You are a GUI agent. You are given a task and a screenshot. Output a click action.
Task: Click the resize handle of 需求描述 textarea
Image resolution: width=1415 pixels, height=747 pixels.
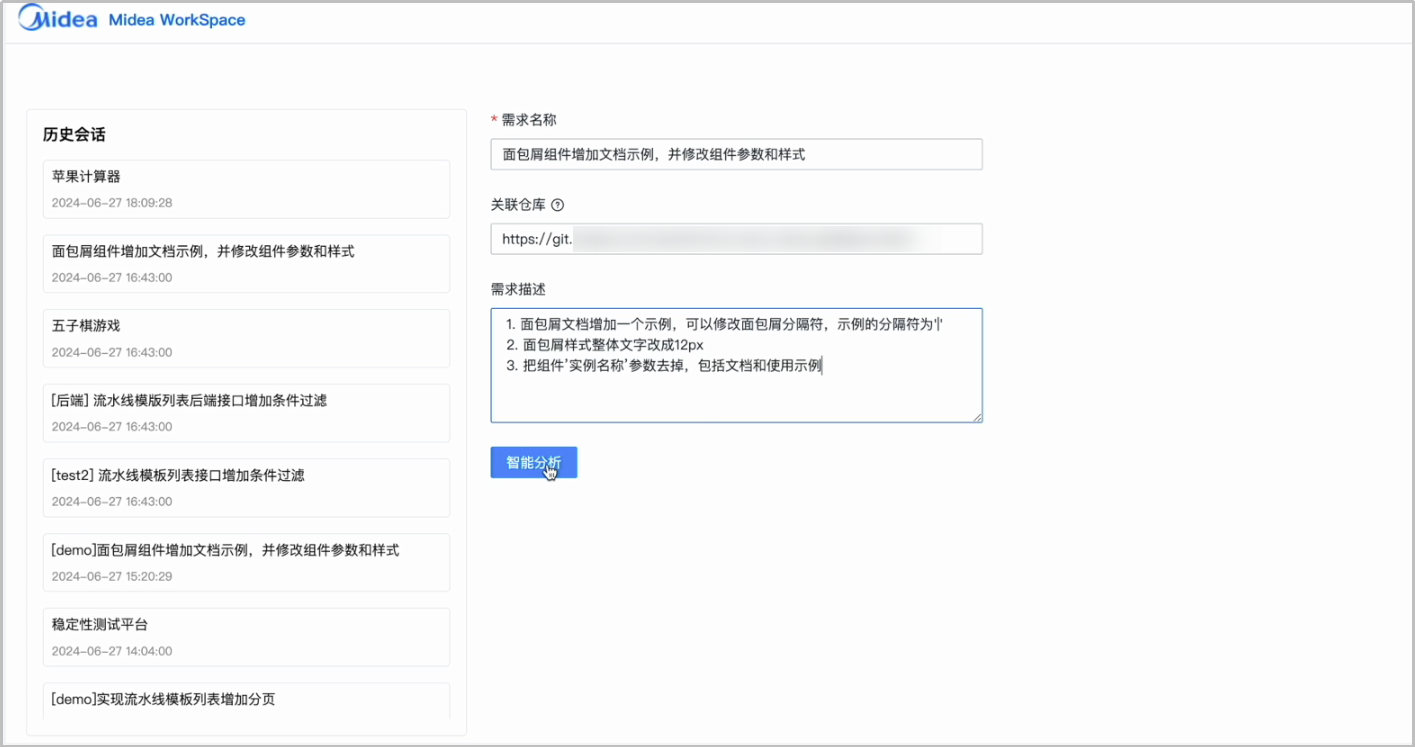tap(977, 417)
